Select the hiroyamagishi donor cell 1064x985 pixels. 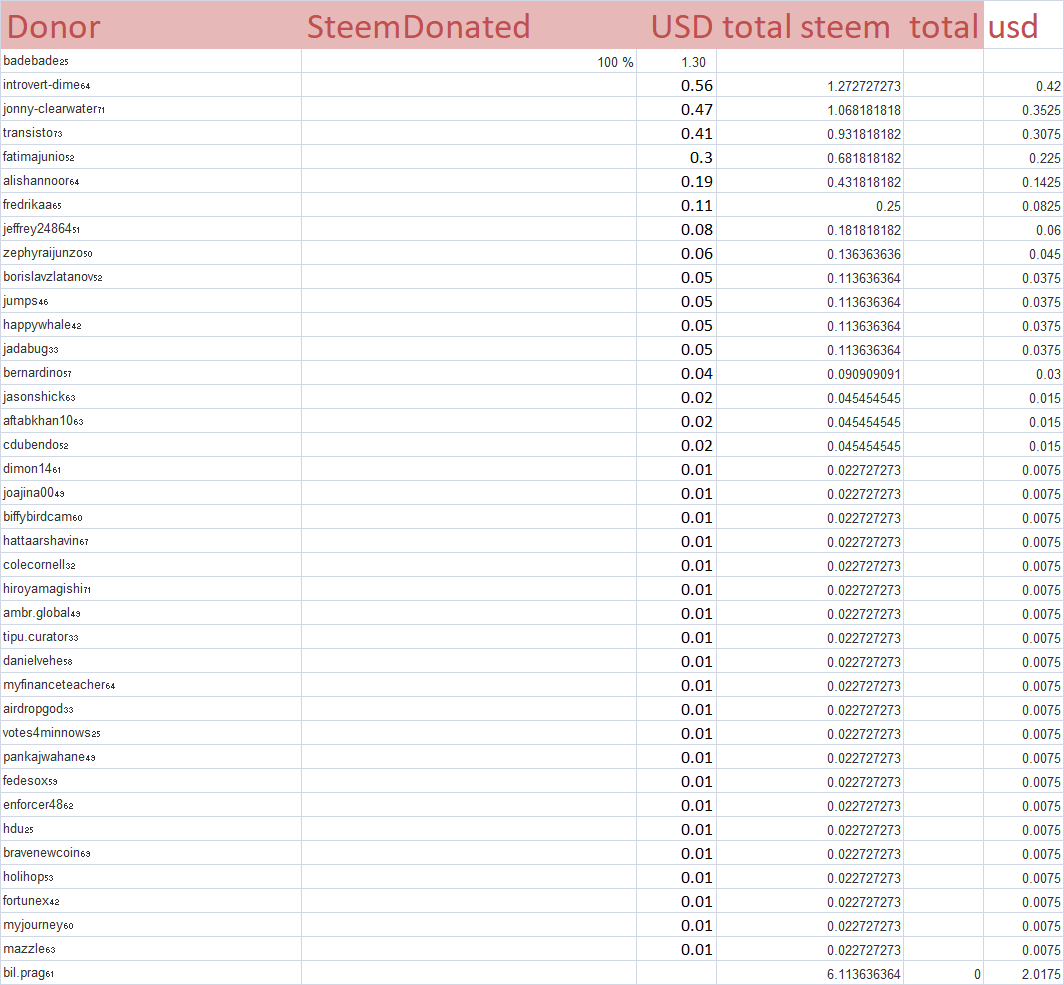pos(151,590)
